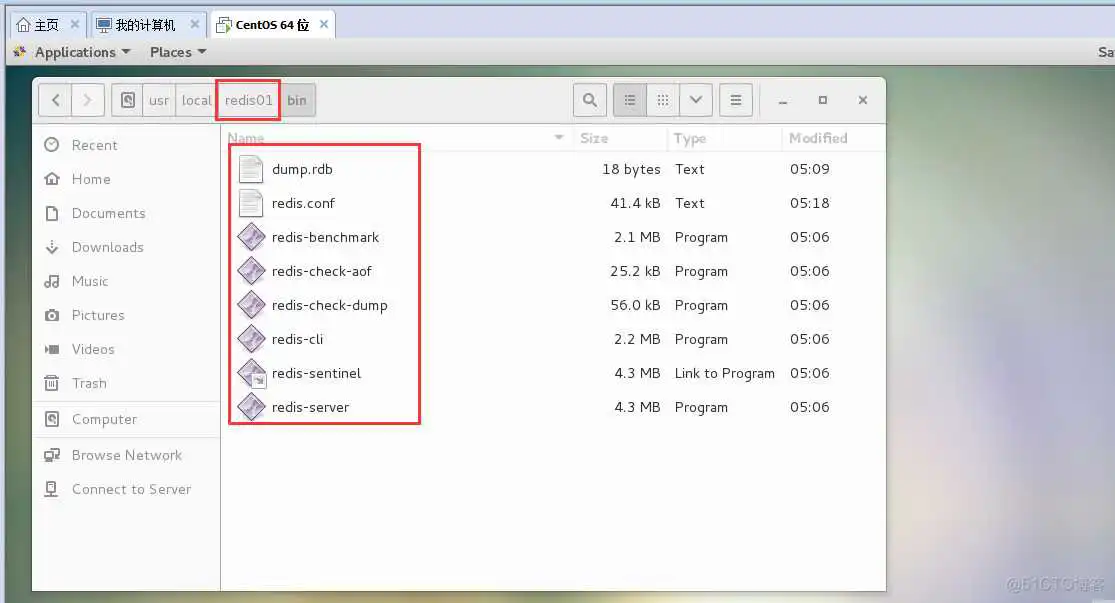1115x603 pixels.
Task: Click the usr breadcrumb in the path bar
Action: coord(160,99)
